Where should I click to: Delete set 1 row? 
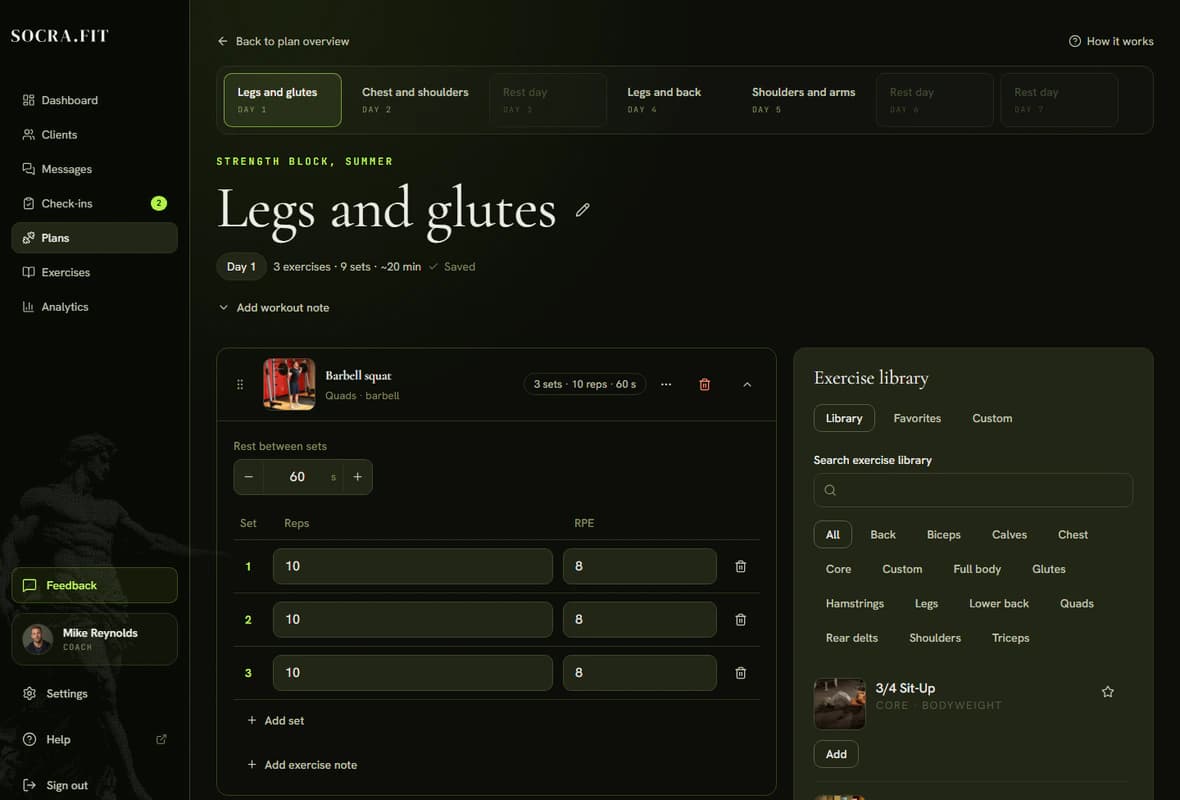coord(741,566)
